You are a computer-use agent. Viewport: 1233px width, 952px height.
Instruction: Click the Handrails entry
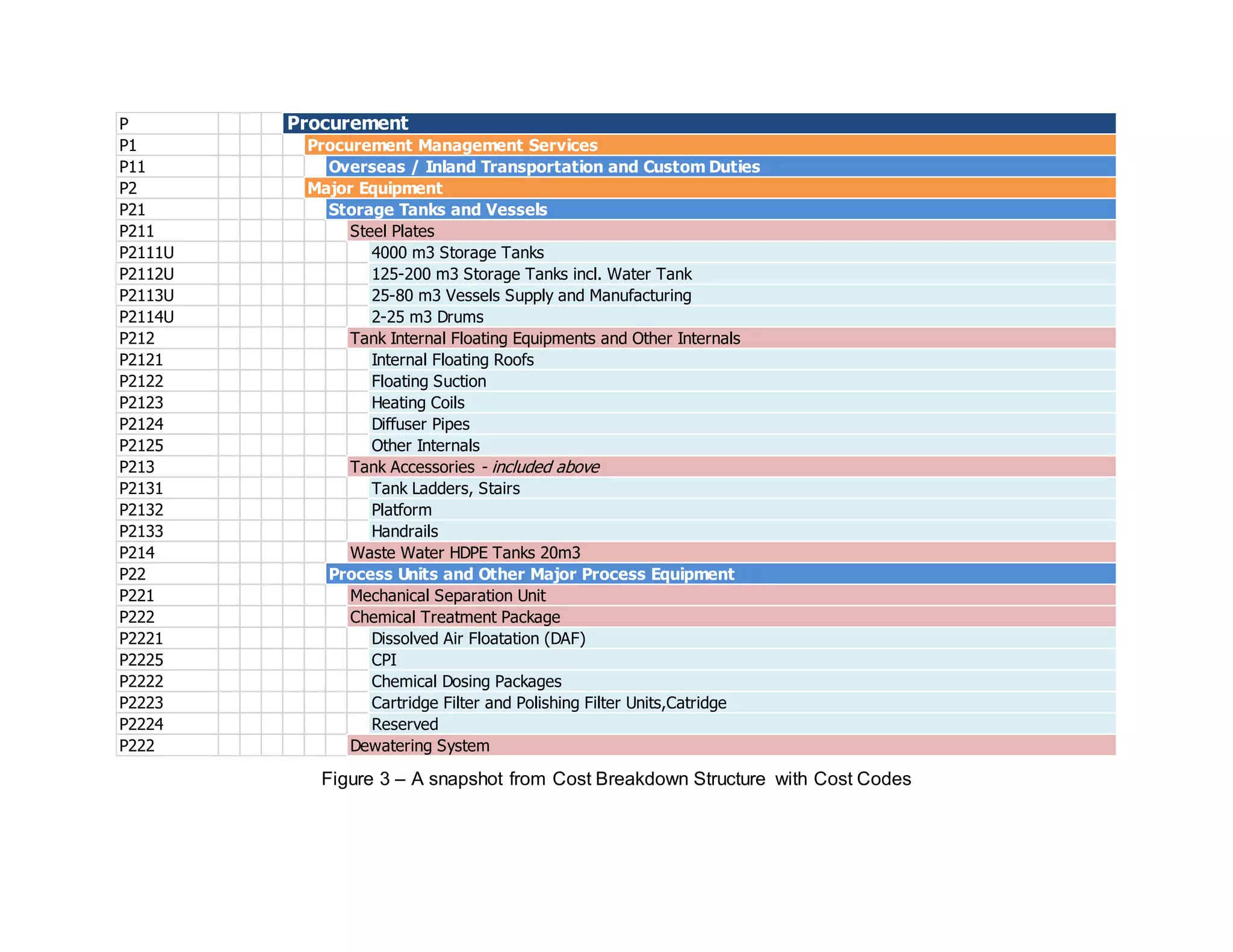point(742,531)
